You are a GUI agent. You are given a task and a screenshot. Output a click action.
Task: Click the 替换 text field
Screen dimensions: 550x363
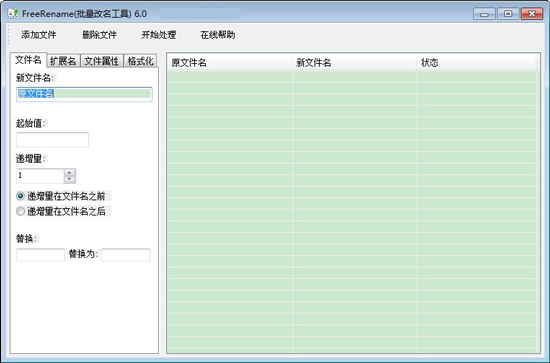tap(40, 255)
